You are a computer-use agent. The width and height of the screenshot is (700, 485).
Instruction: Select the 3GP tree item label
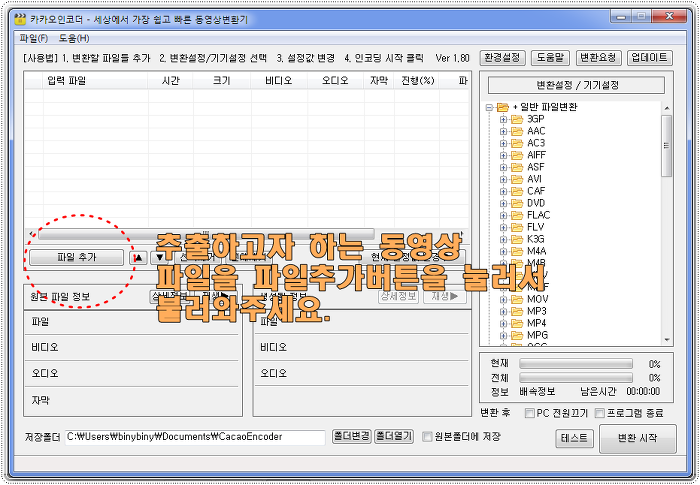tap(536, 119)
